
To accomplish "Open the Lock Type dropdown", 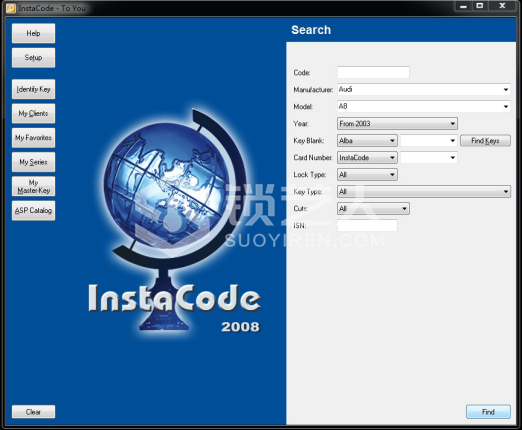I will [367, 175].
